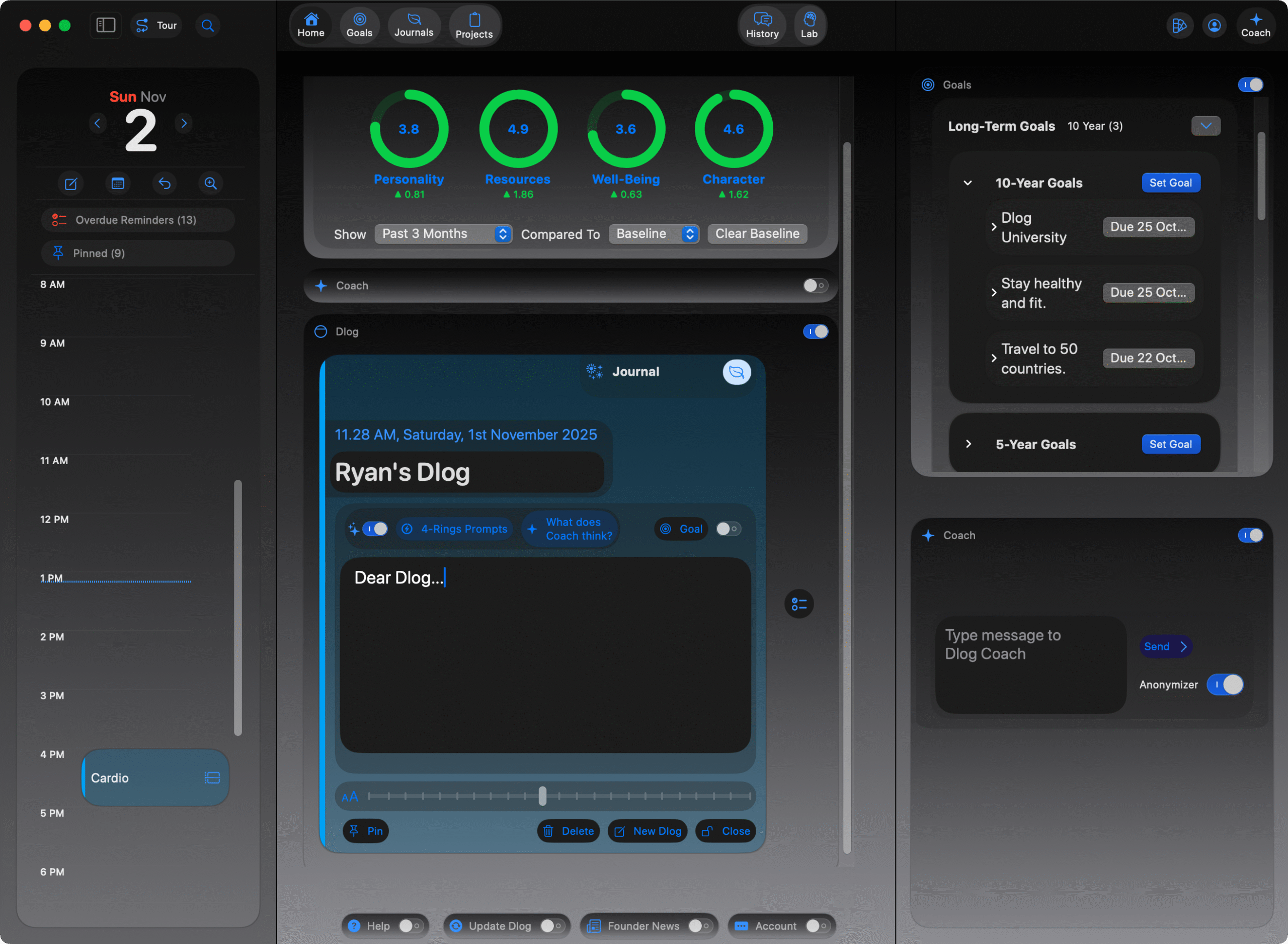Expand the 5-Year Goals section
This screenshot has height=944, width=1288.
[968, 444]
